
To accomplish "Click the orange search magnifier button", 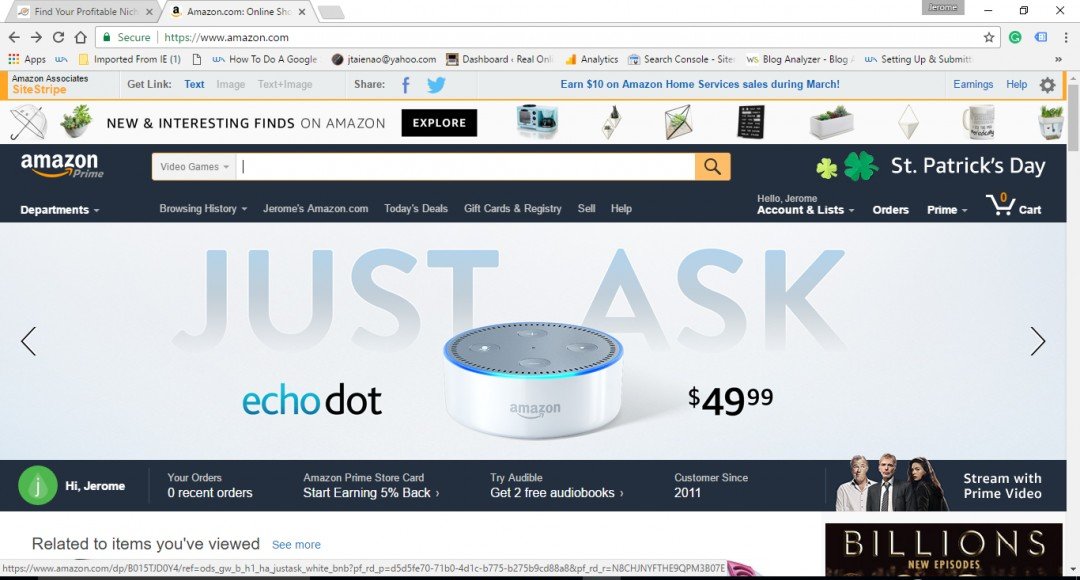I will click(712, 167).
